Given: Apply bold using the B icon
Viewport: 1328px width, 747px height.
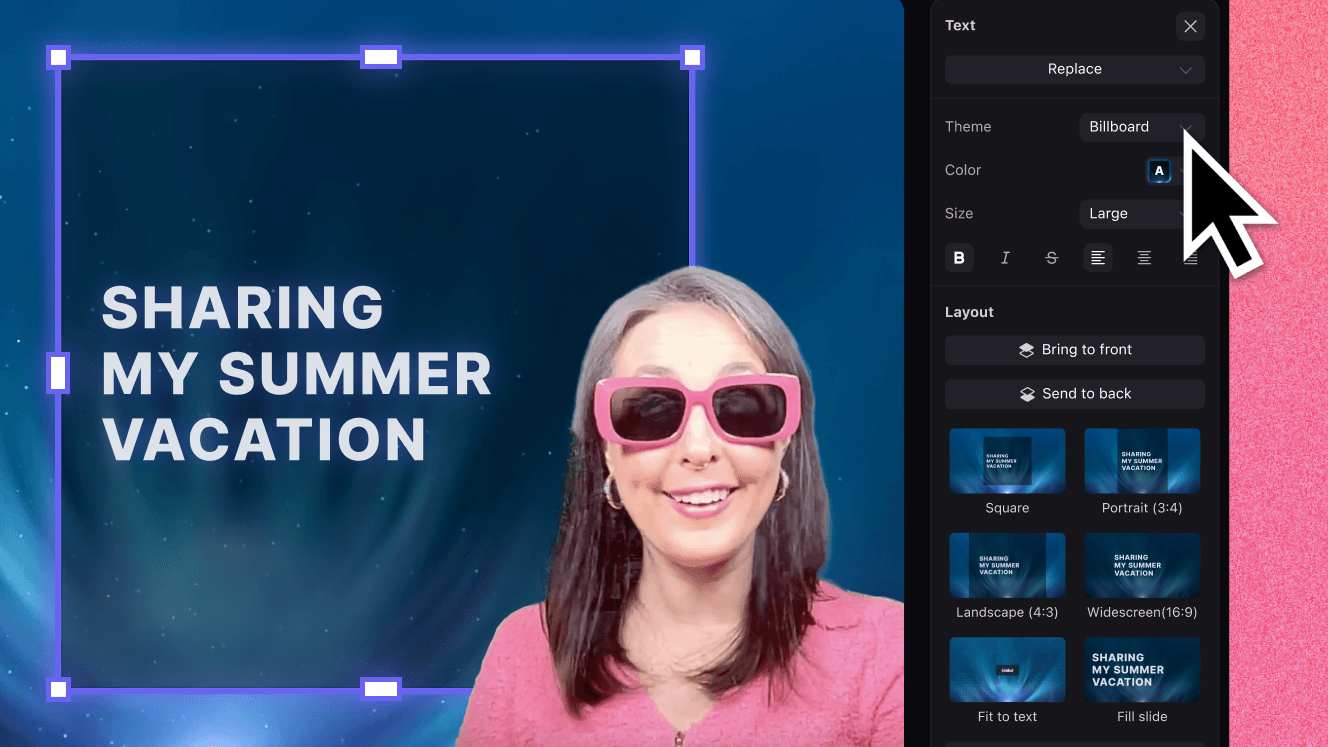Looking at the screenshot, I should pos(959,257).
